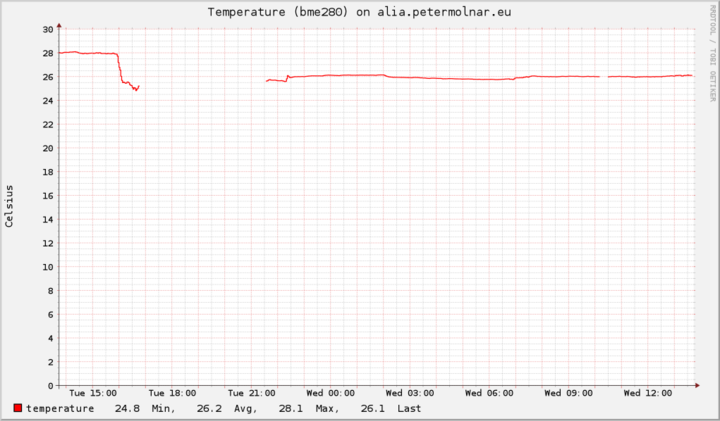Select the Tue 21:00 time axis label
The width and height of the screenshot is (720, 421).
[251, 394]
